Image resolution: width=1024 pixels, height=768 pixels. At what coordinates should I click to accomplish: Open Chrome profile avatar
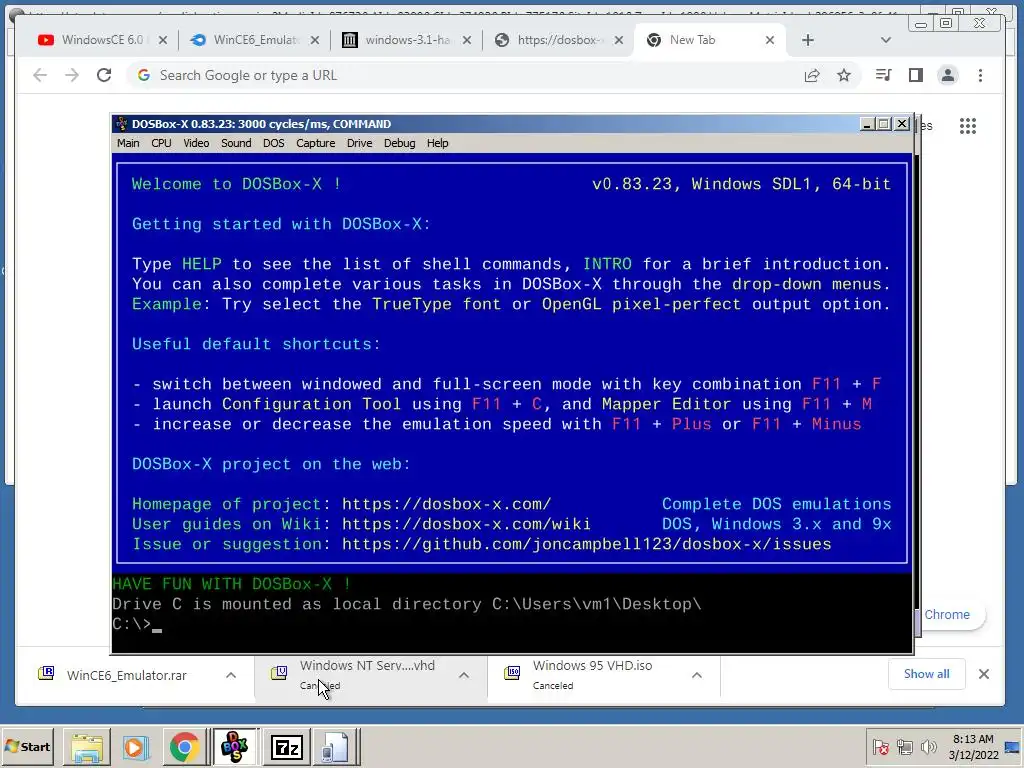coord(948,75)
